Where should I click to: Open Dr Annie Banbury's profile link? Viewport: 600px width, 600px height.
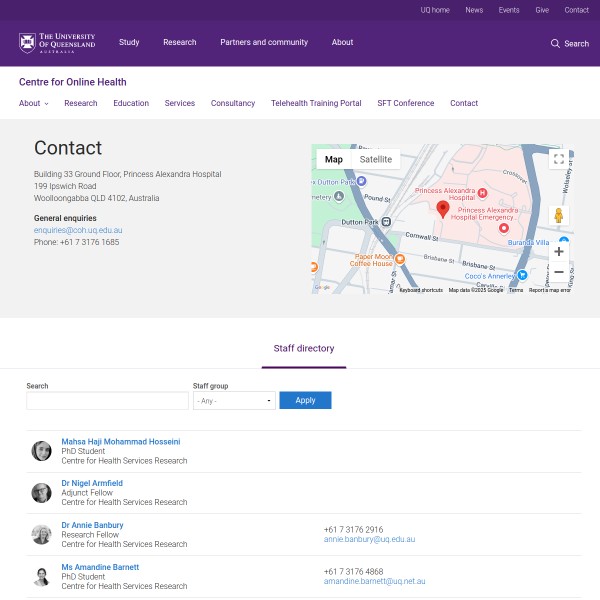tap(92, 525)
